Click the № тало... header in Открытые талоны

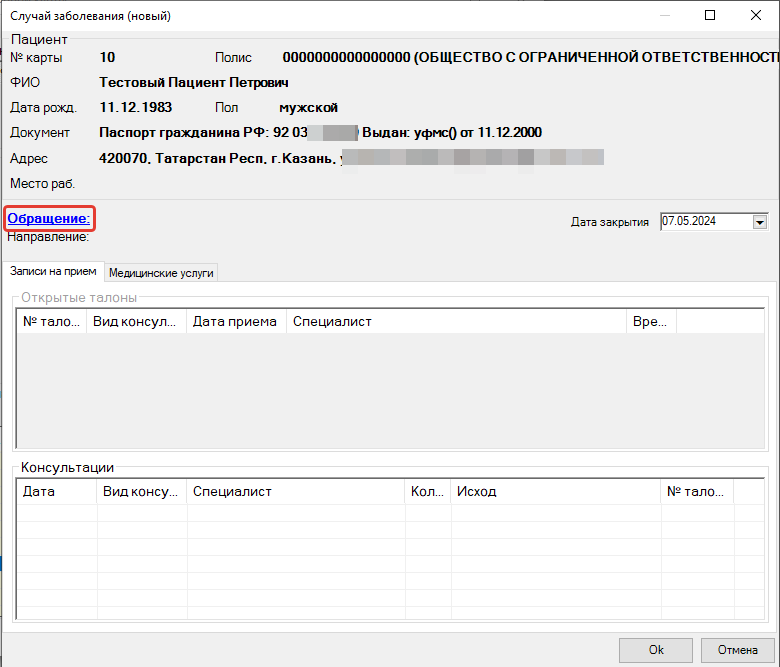[52, 321]
